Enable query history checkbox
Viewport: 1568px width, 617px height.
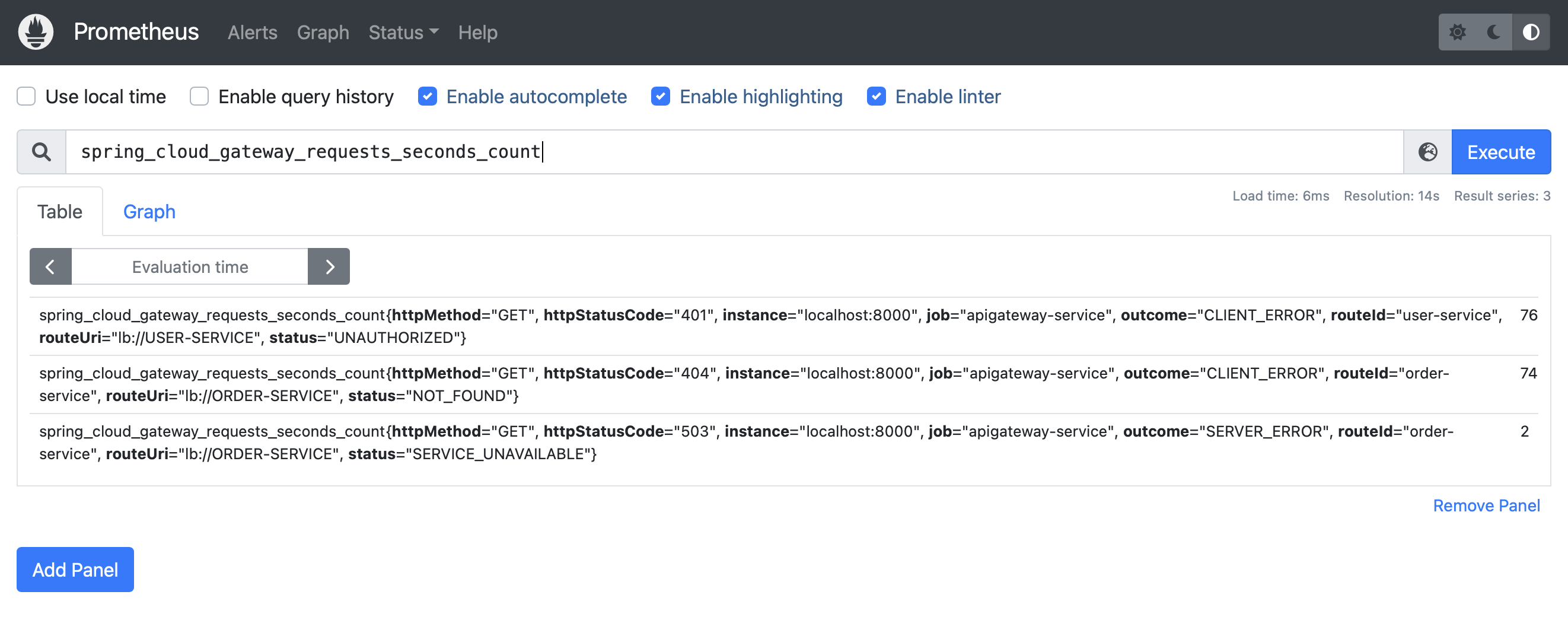coord(199,96)
